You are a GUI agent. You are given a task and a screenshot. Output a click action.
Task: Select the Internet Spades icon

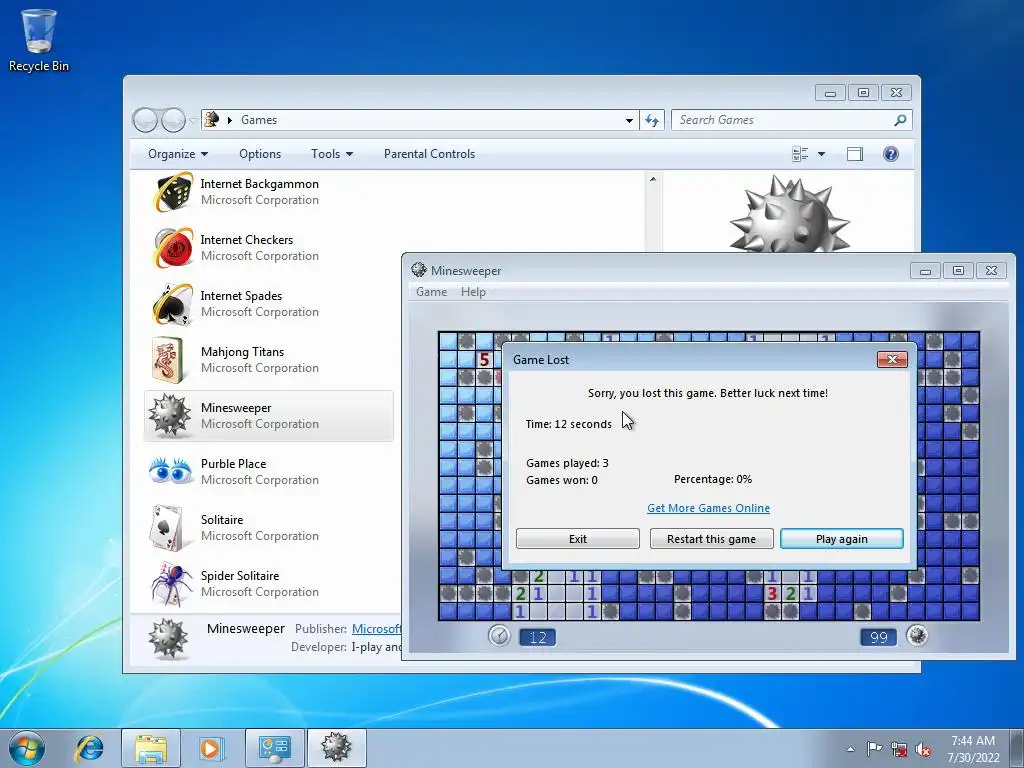pyautogui.click(x=172, y=304)
